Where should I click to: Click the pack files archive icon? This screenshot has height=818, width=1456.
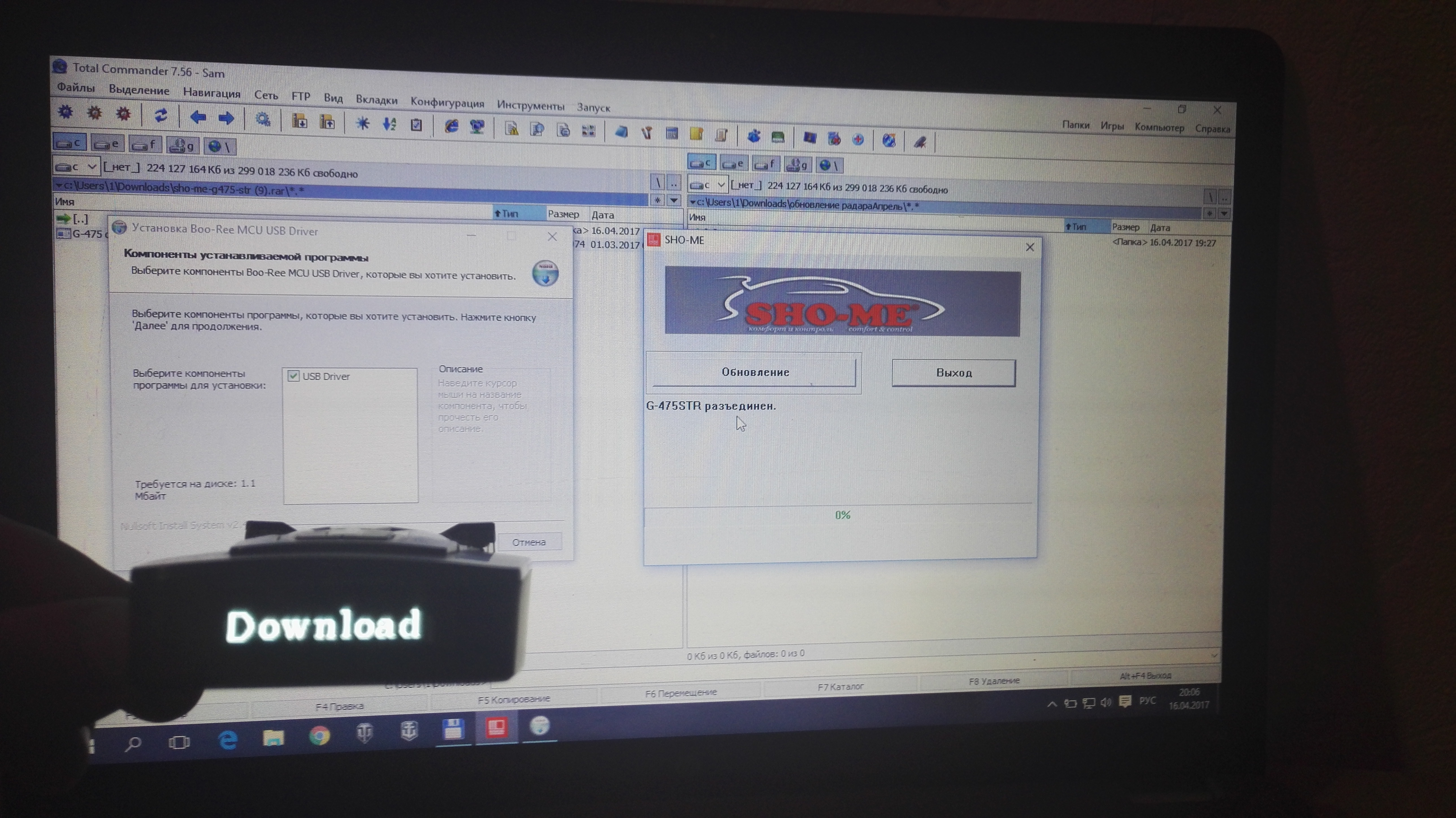(300, 120)
